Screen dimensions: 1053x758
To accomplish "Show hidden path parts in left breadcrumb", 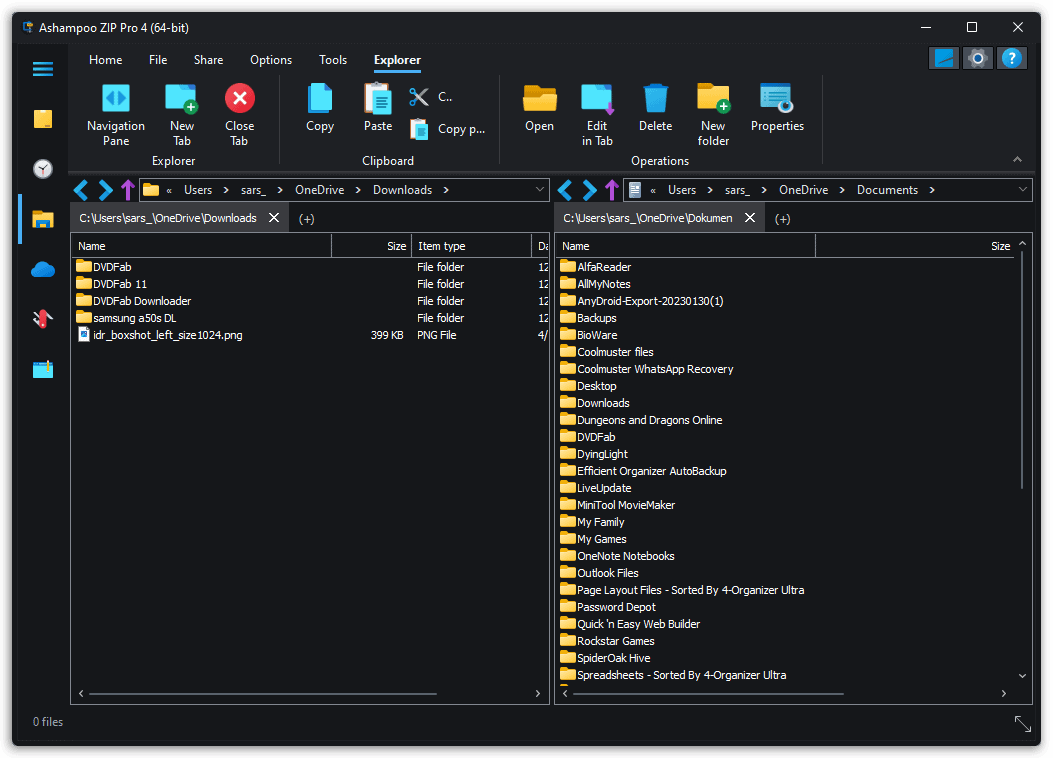I will [x=169, y=191].
